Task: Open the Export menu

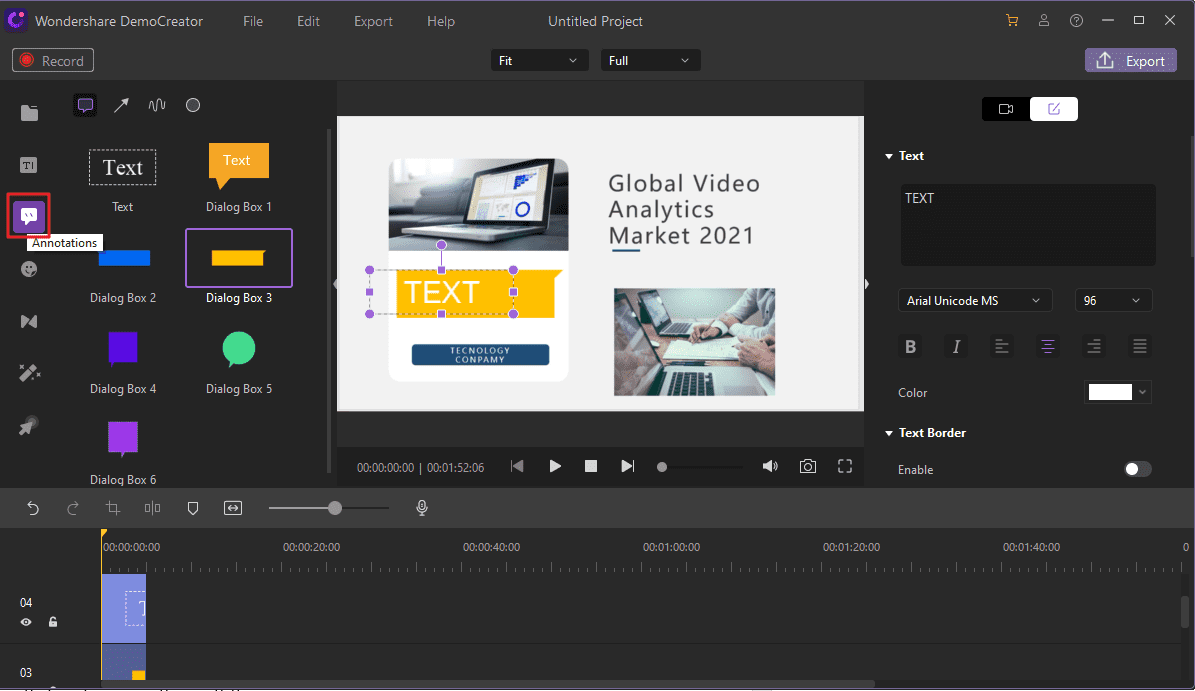Action: point(373,21)
